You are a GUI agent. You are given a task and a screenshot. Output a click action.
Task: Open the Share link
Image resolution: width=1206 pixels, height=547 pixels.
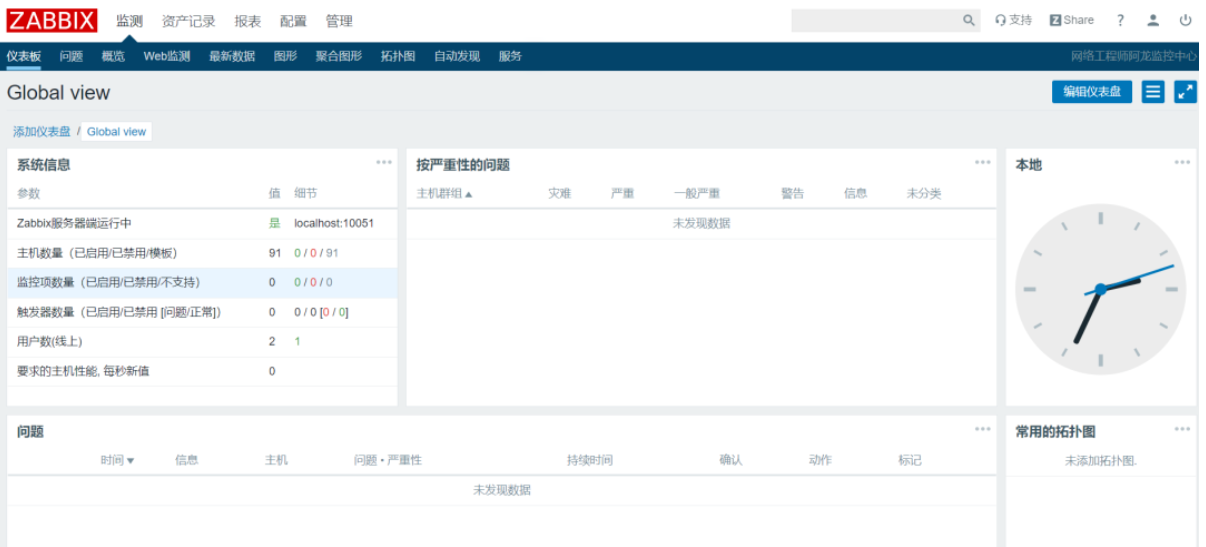(1072, 20)
